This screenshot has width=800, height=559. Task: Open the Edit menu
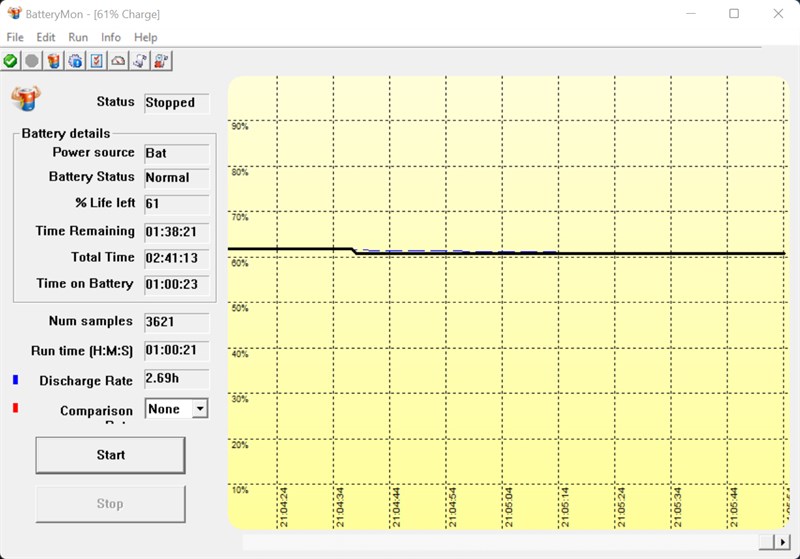[46, 37]
